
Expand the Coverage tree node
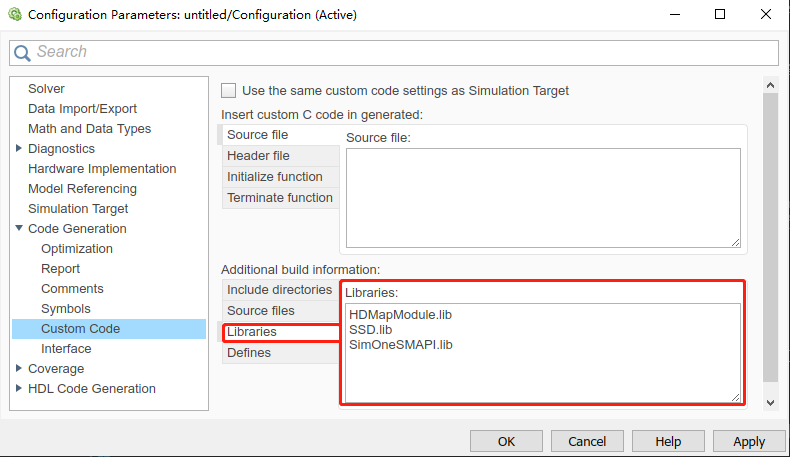19,368
